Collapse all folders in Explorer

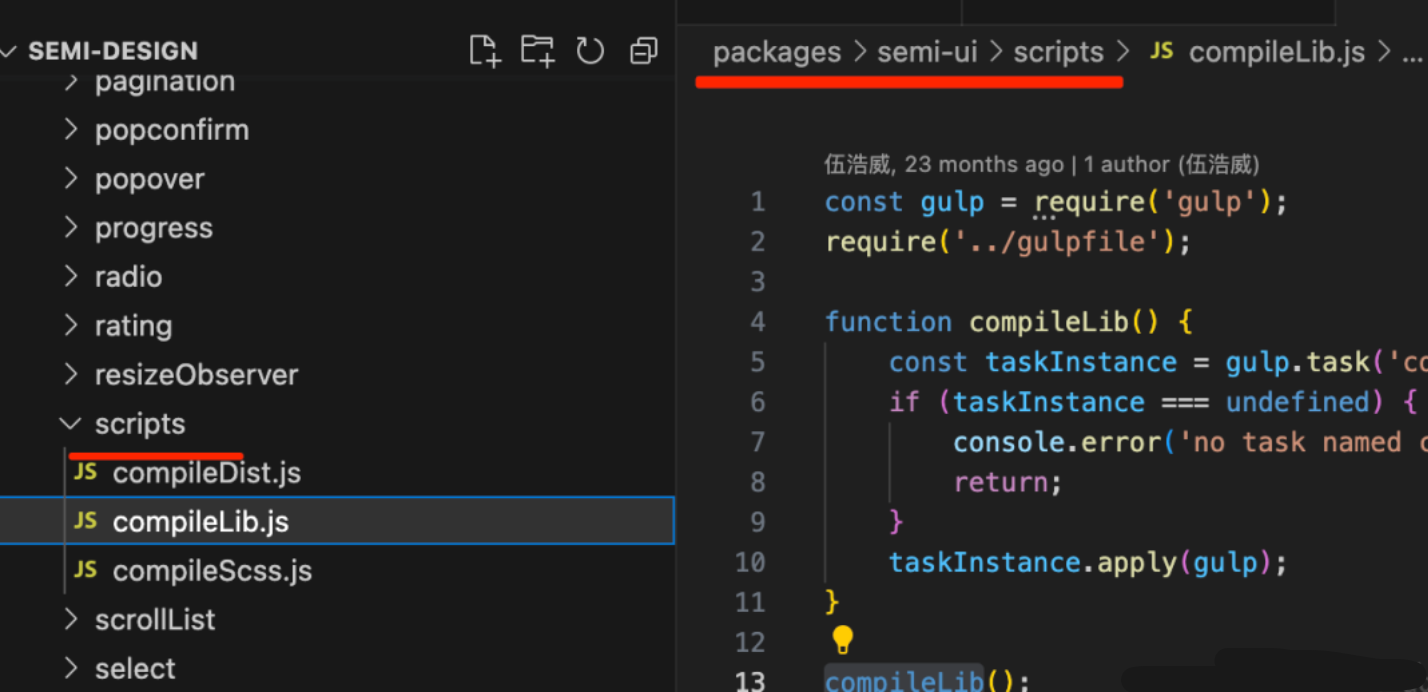[643, 51]
